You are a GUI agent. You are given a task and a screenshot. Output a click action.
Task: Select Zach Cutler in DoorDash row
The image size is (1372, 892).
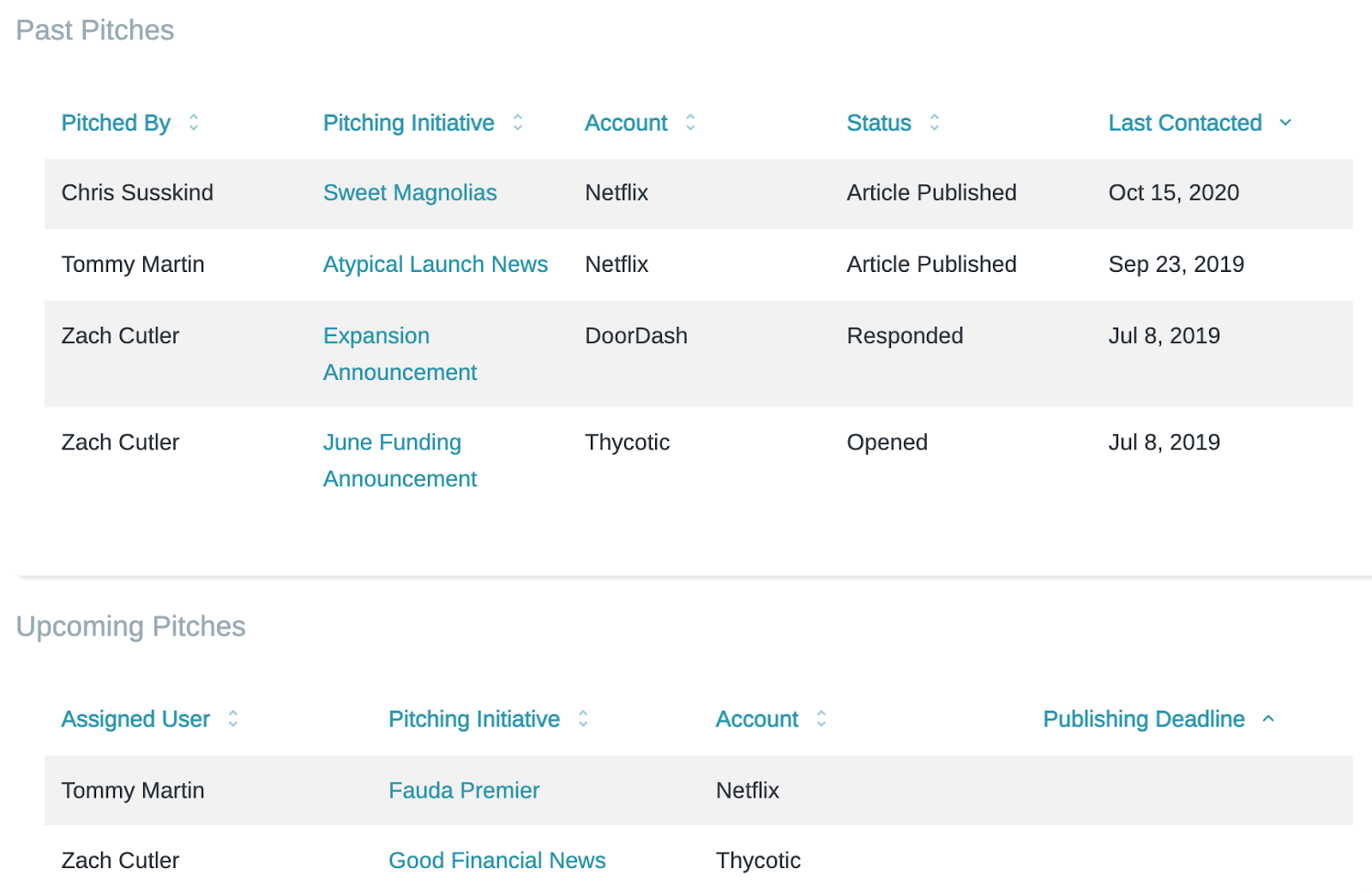(120, 335)
